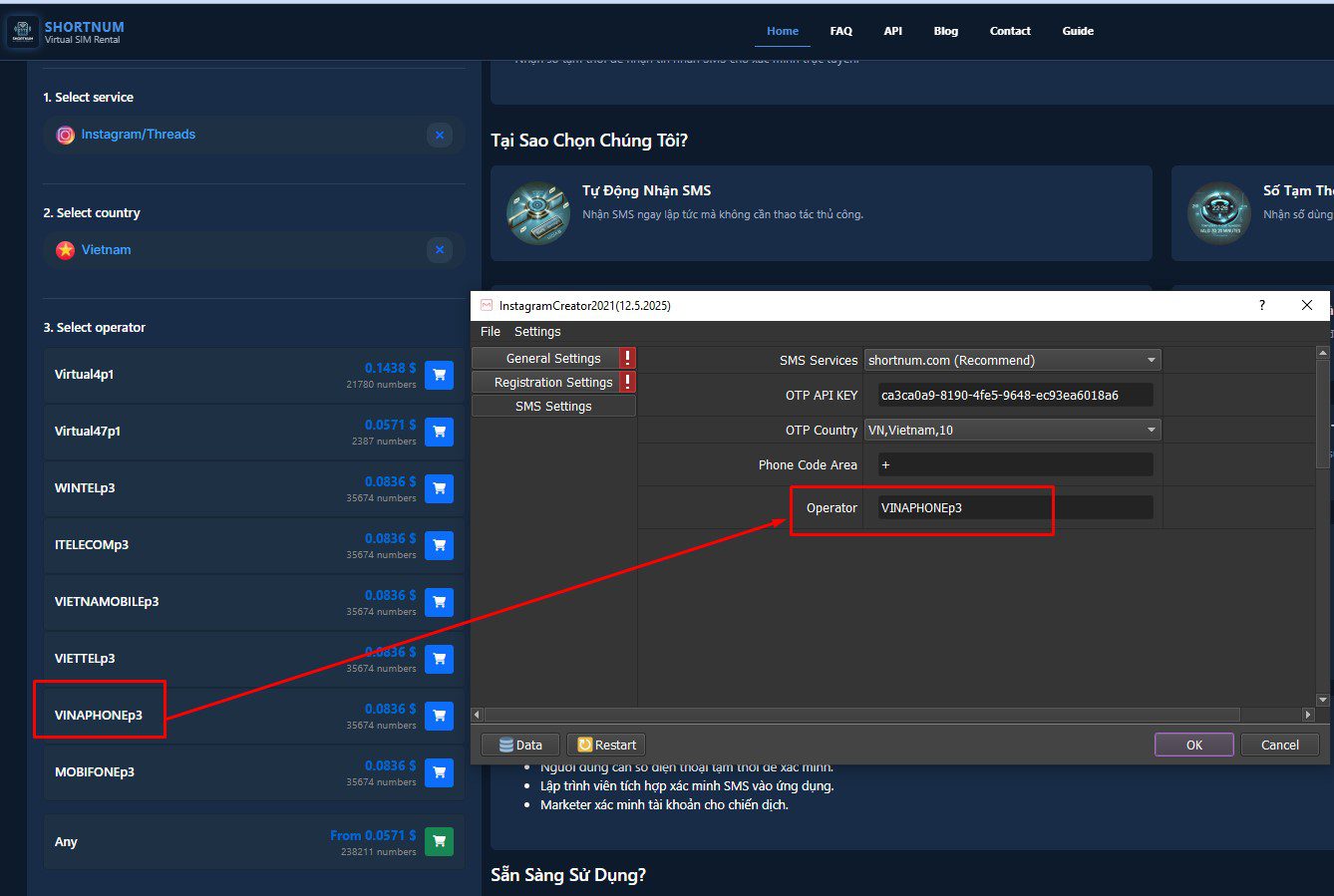Click the Sẵn Sàng Sử Dụng? heading
The height and width of the screenshot is (896, 1334).
tap(568, 875)
